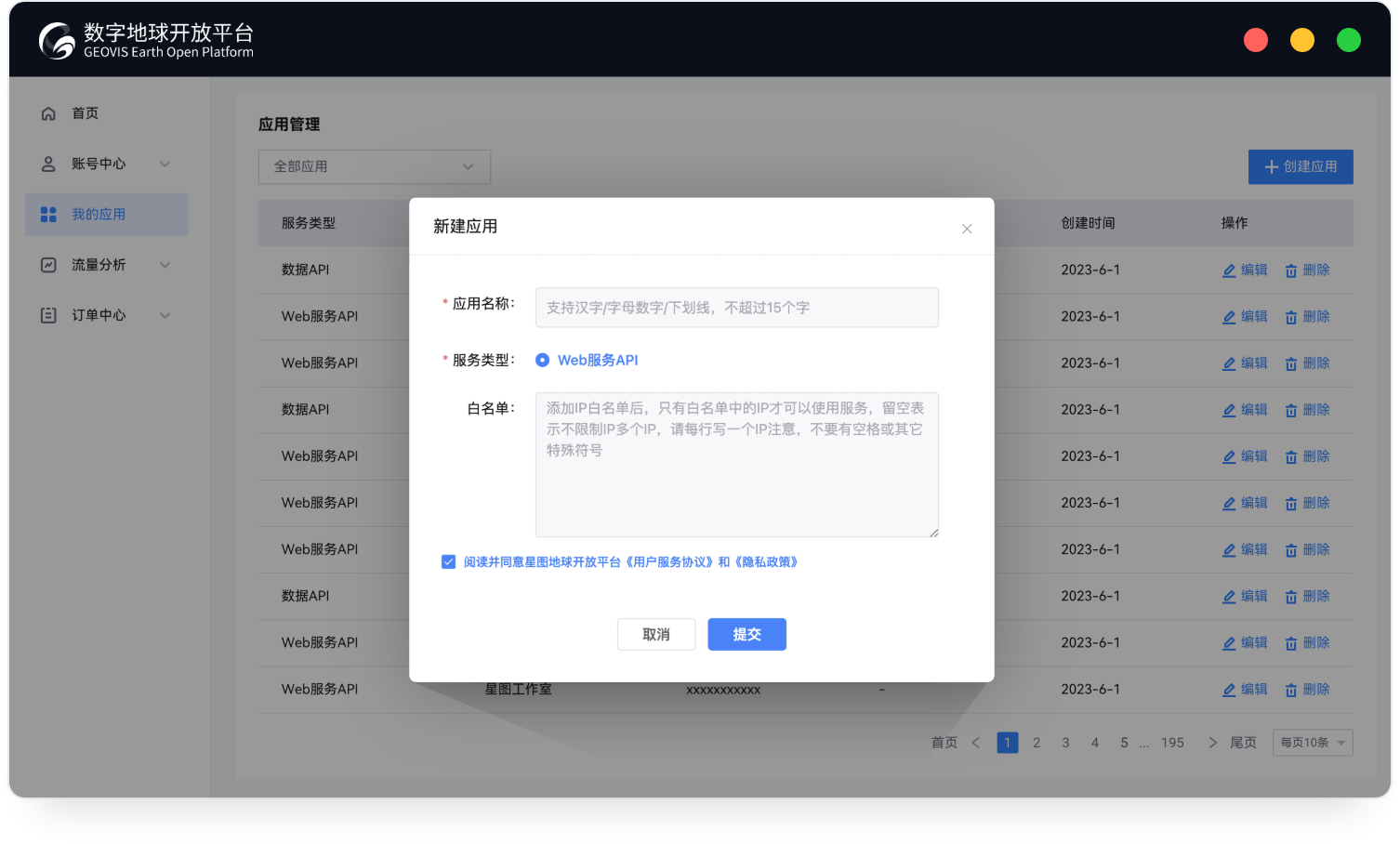Screen dimensions: 1400x844
Task: Click the grid icon beside 我的应用
Action: click(x=48, y=215)
